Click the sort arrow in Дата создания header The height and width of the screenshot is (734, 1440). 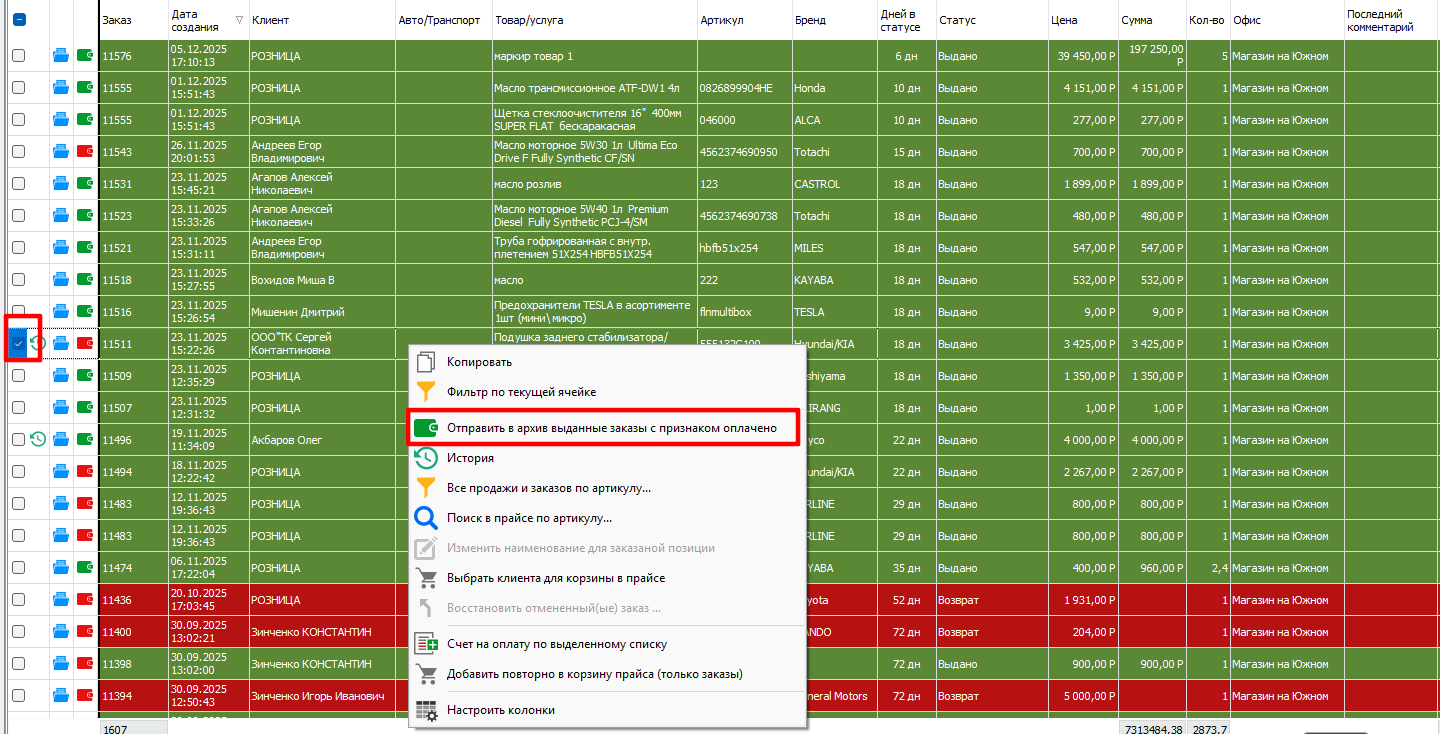238,20
